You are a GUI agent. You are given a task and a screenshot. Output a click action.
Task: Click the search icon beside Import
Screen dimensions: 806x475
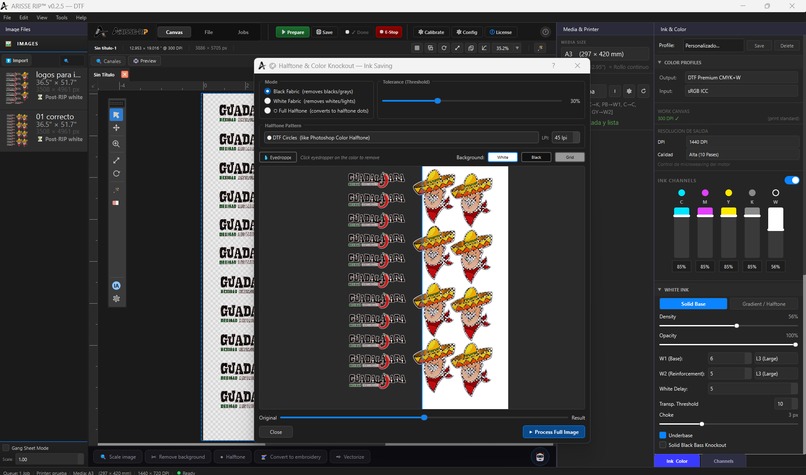(66, 61)
